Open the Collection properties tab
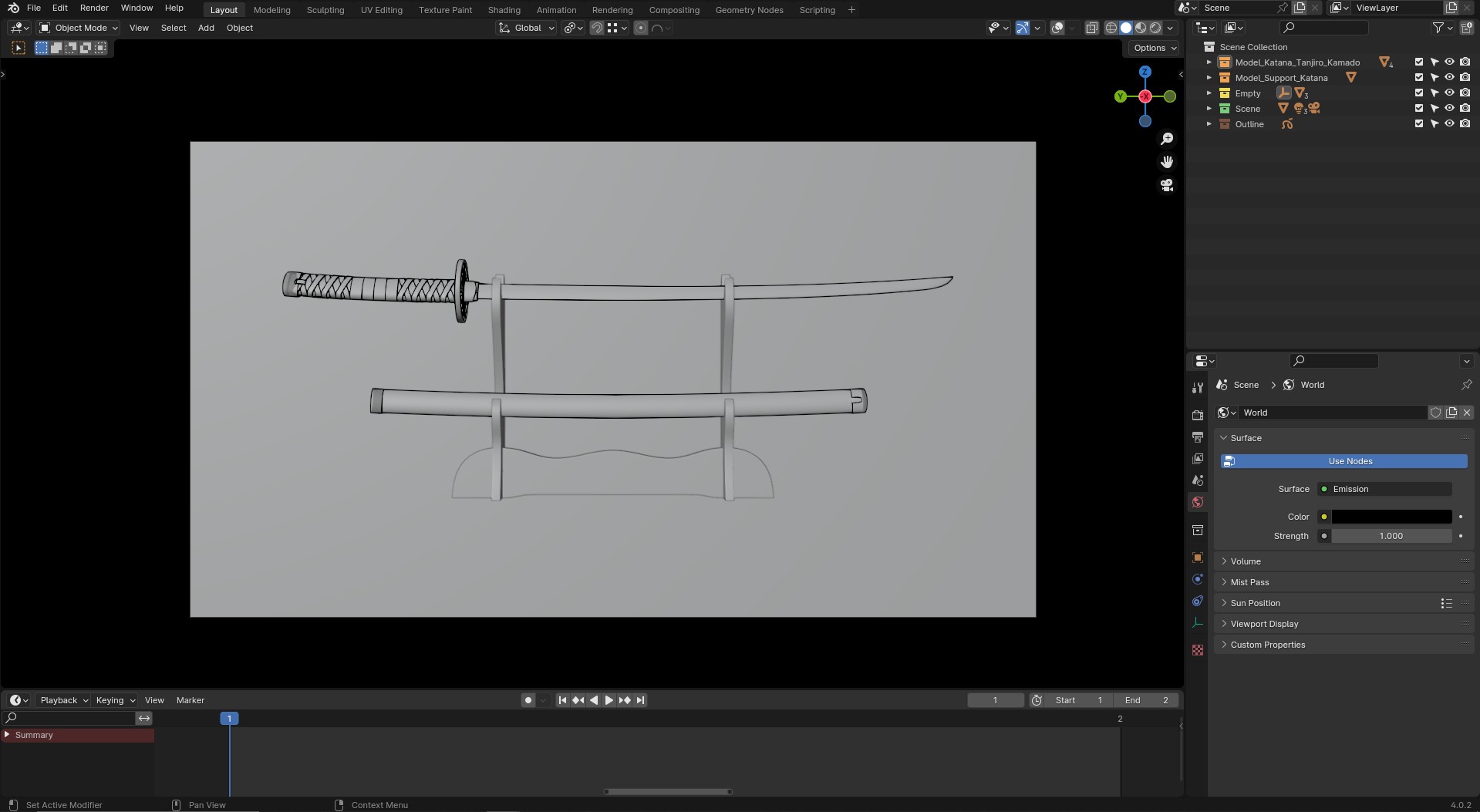Viewport: 1480px width, 812px height. click(x=1198, y=530)
